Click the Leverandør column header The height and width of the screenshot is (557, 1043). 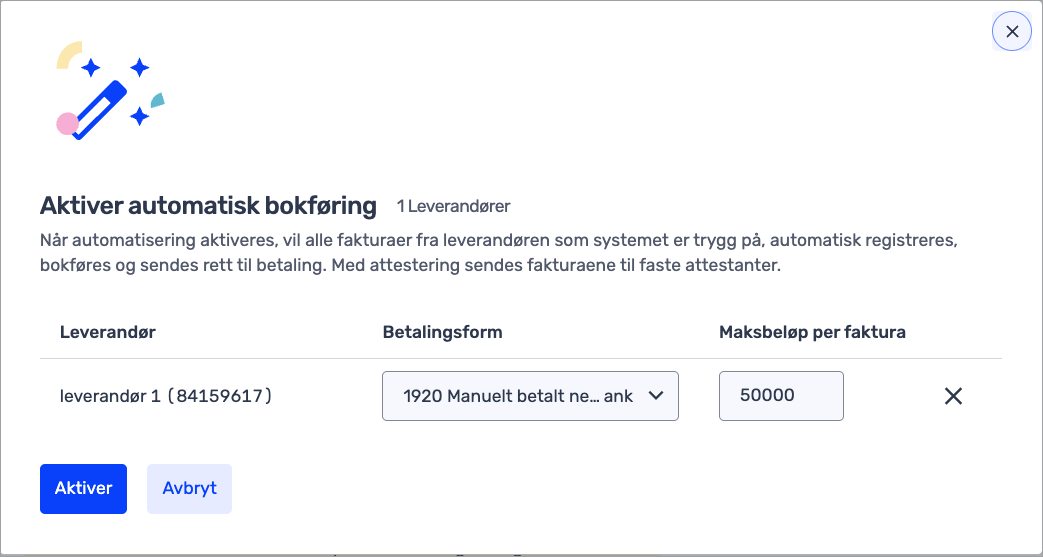pos(108,332)
